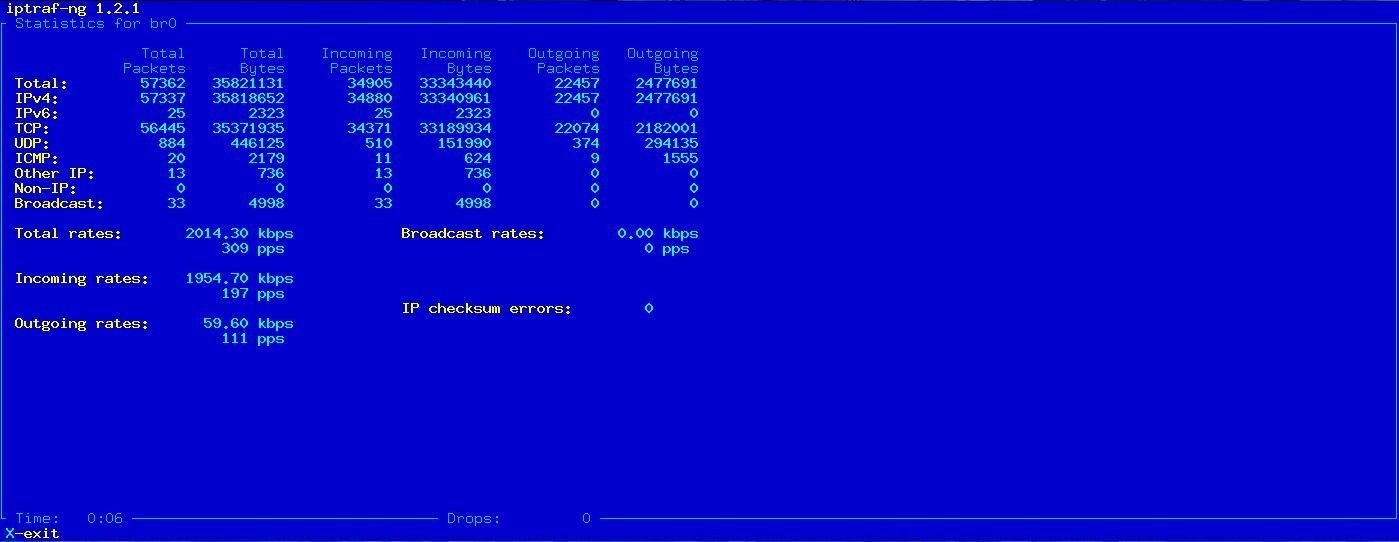This screenshot has height=542, width=1399.
Task: Select the Broadcast: row label
Action: pyautogui.click(x=59, y=203)
